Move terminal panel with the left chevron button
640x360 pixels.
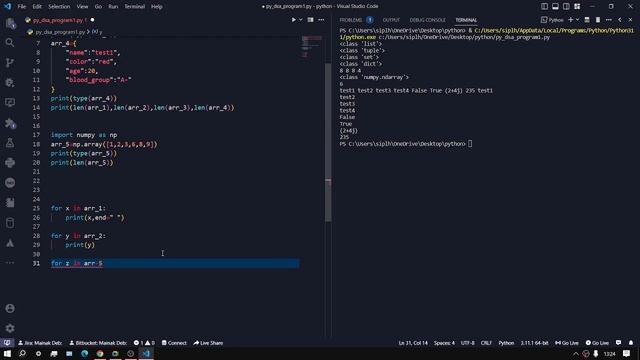coord(620,20)
